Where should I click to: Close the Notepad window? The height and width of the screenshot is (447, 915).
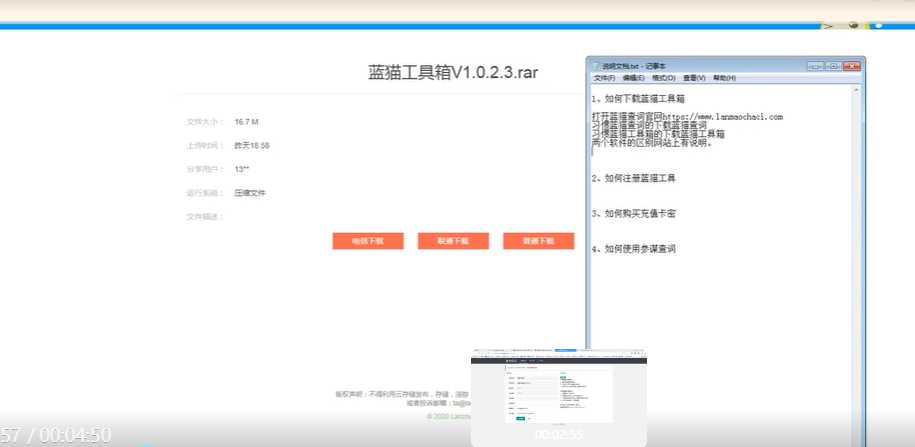[851, 66]
